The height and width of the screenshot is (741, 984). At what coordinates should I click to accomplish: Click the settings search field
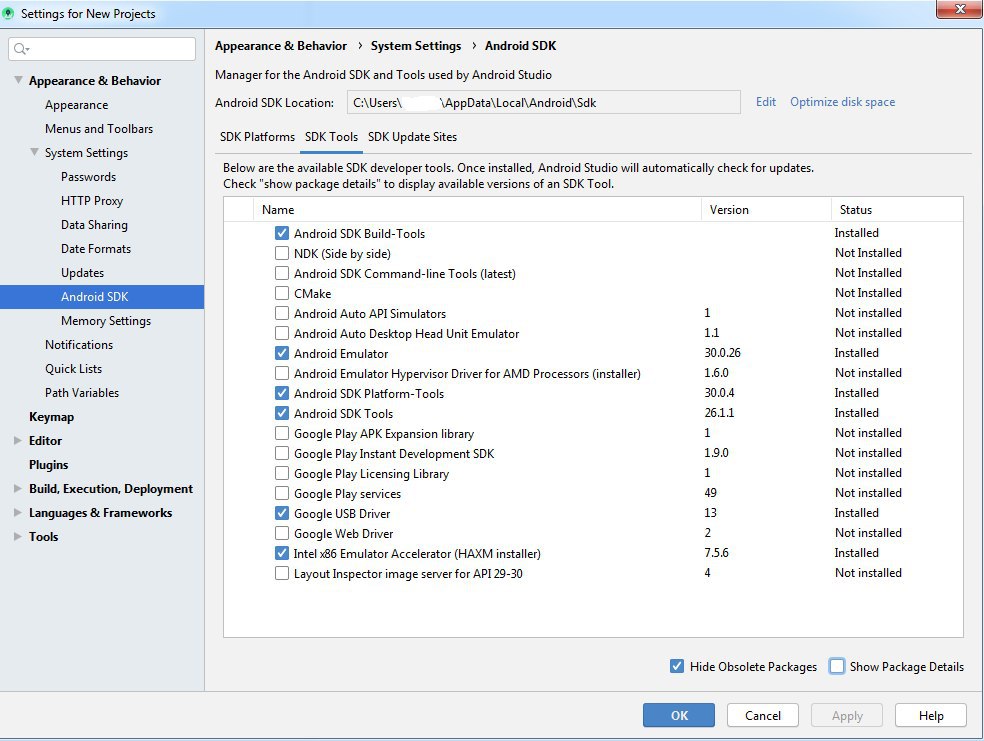pyautogui.click(x=102, y=49)
